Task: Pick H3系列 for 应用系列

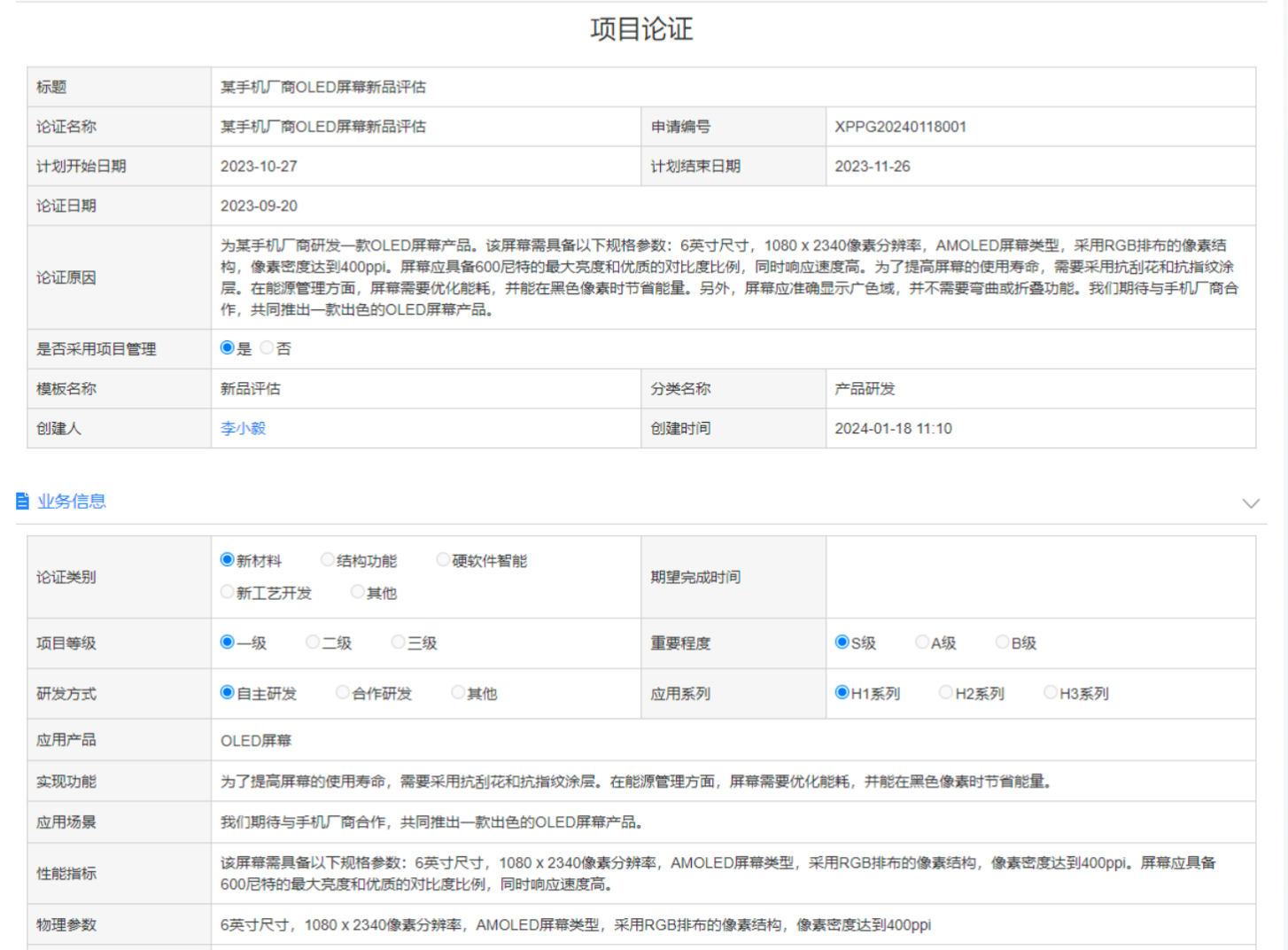Action: tap(1051, 693)
